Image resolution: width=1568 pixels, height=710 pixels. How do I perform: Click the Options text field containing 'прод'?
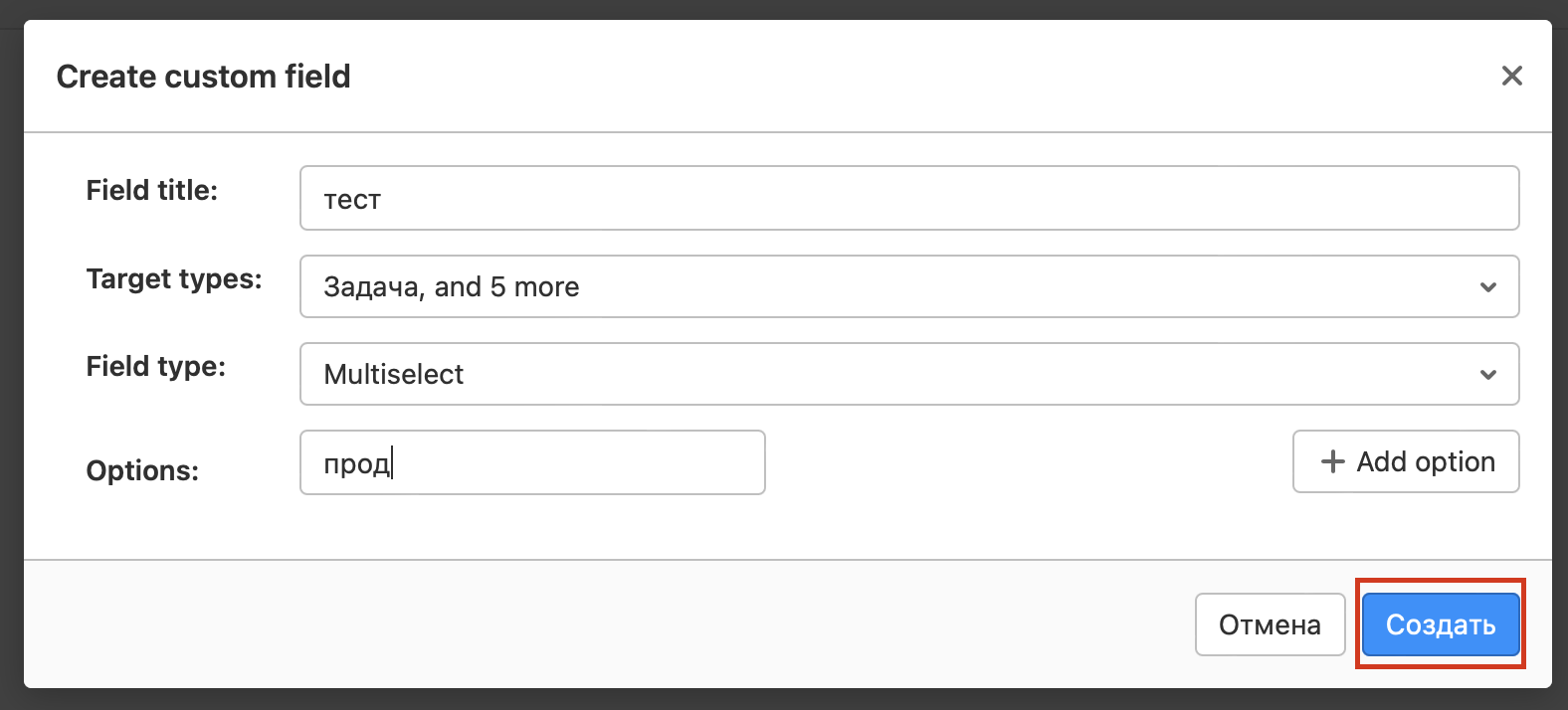pos(532,462)
